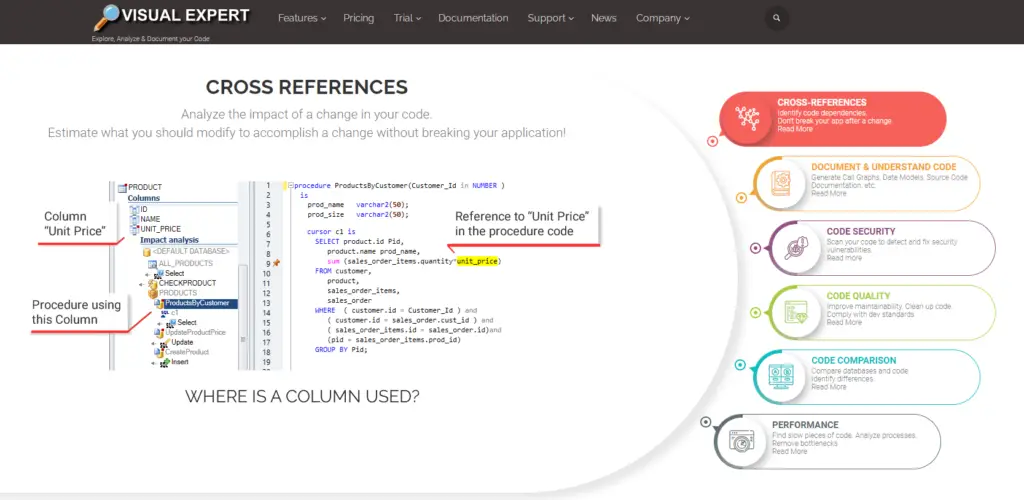This screenshot has width=1024, height=500.
Task: Open the Pricing page
Action: tap(358, 18)
